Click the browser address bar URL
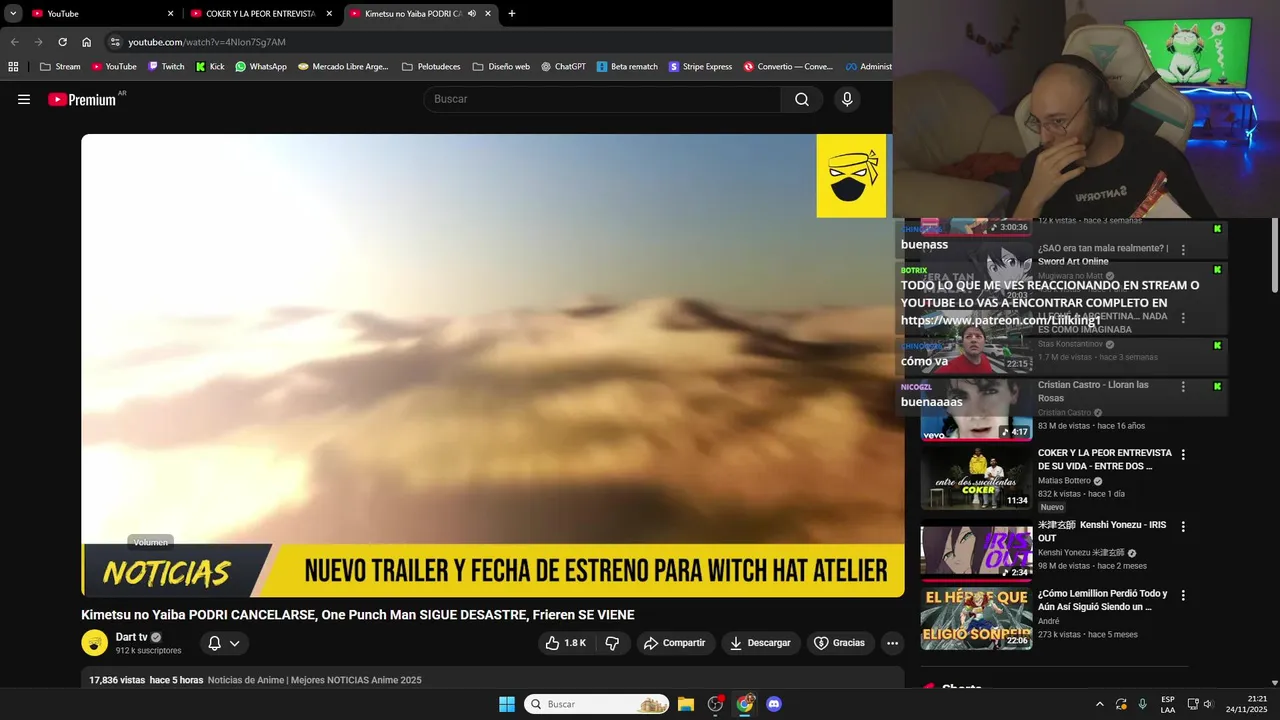The width and height of the screenshot is (1280, 720). 207,42
